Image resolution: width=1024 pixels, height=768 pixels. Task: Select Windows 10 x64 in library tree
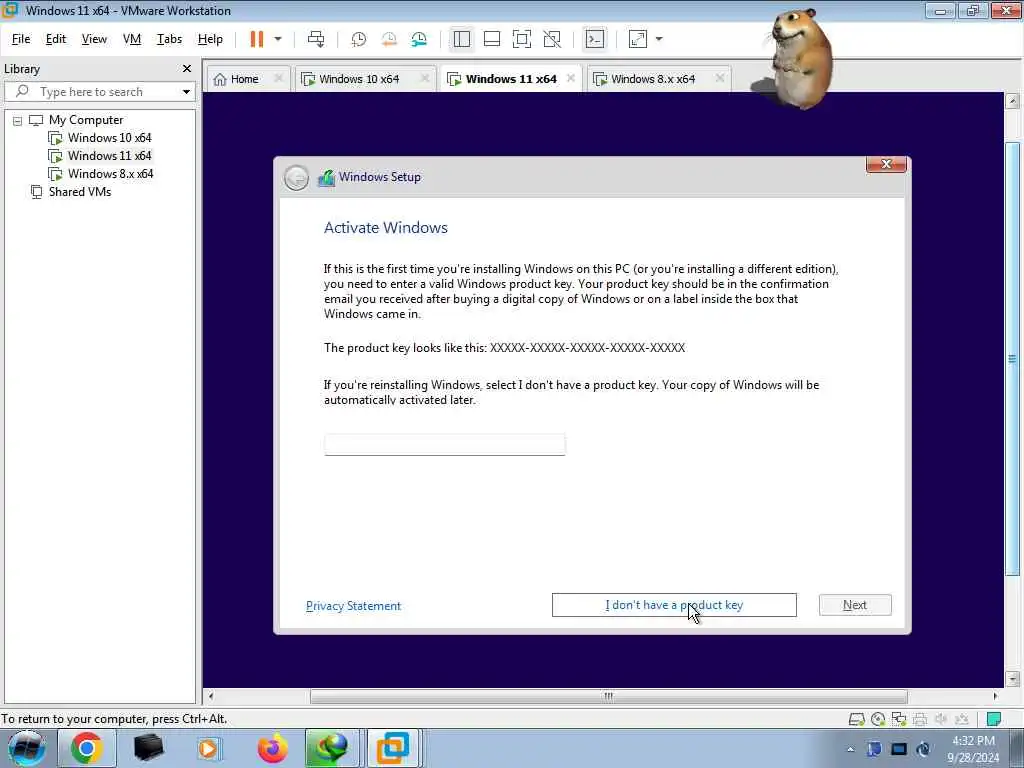[109, 138]
